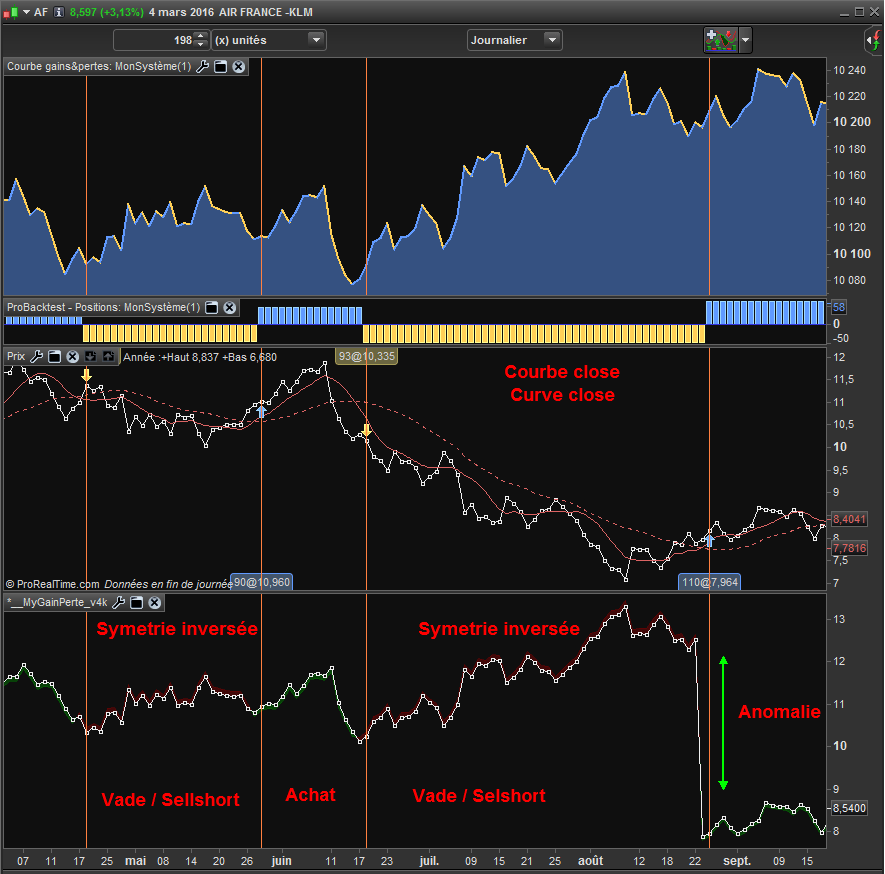
Task: Expand the arrow beside the add indicator icon
Action: pos(745,40)
